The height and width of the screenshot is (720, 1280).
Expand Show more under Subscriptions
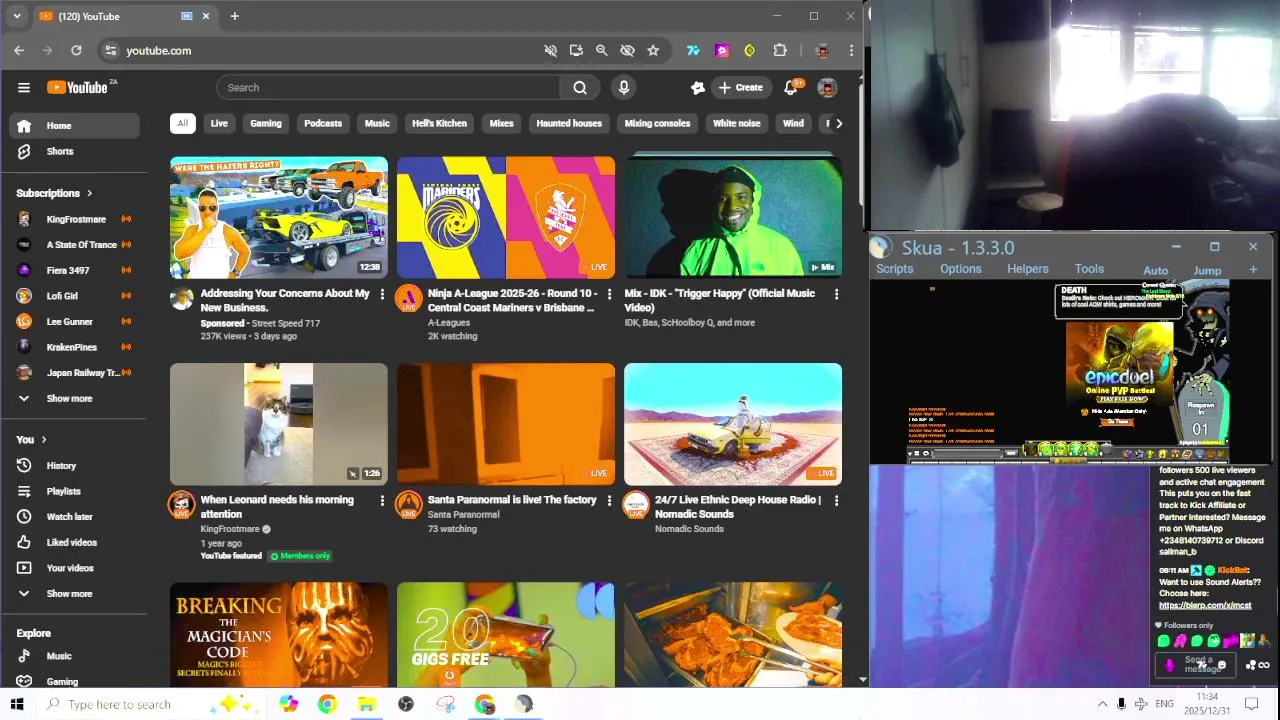[75, 398]
